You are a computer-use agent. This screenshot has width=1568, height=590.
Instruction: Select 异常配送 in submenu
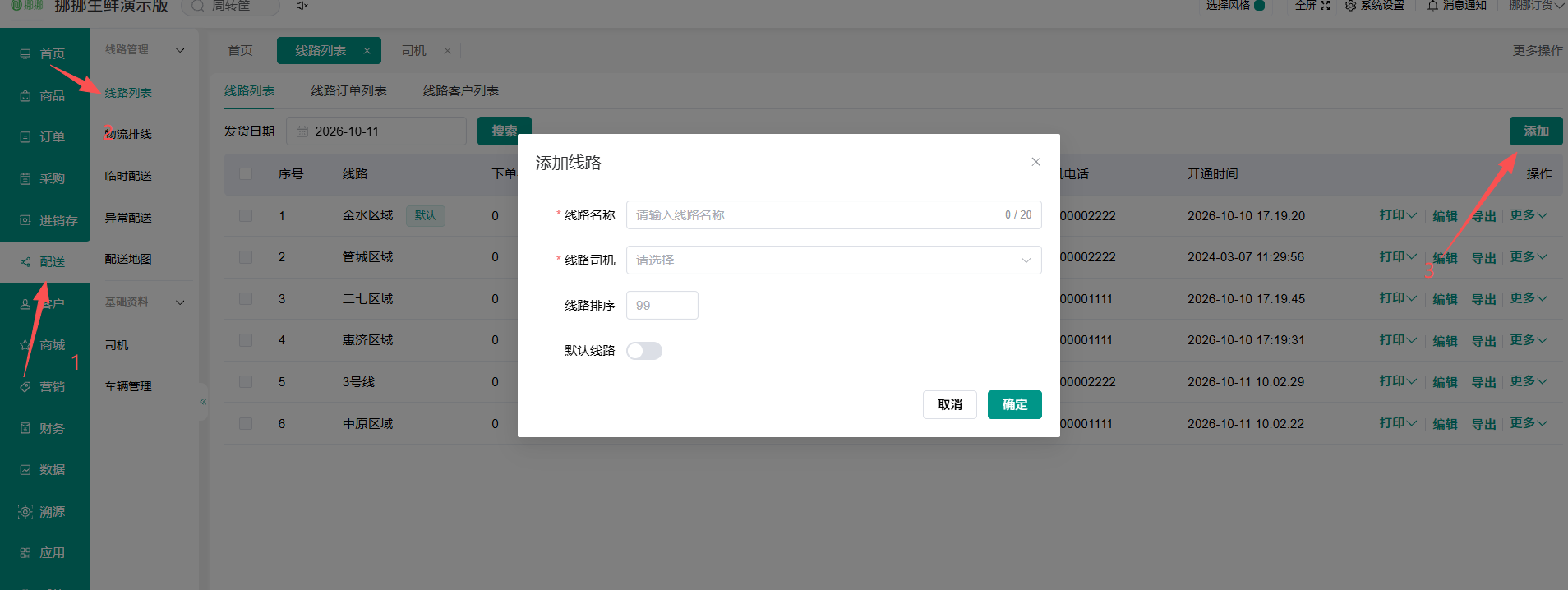coord(128,218)
